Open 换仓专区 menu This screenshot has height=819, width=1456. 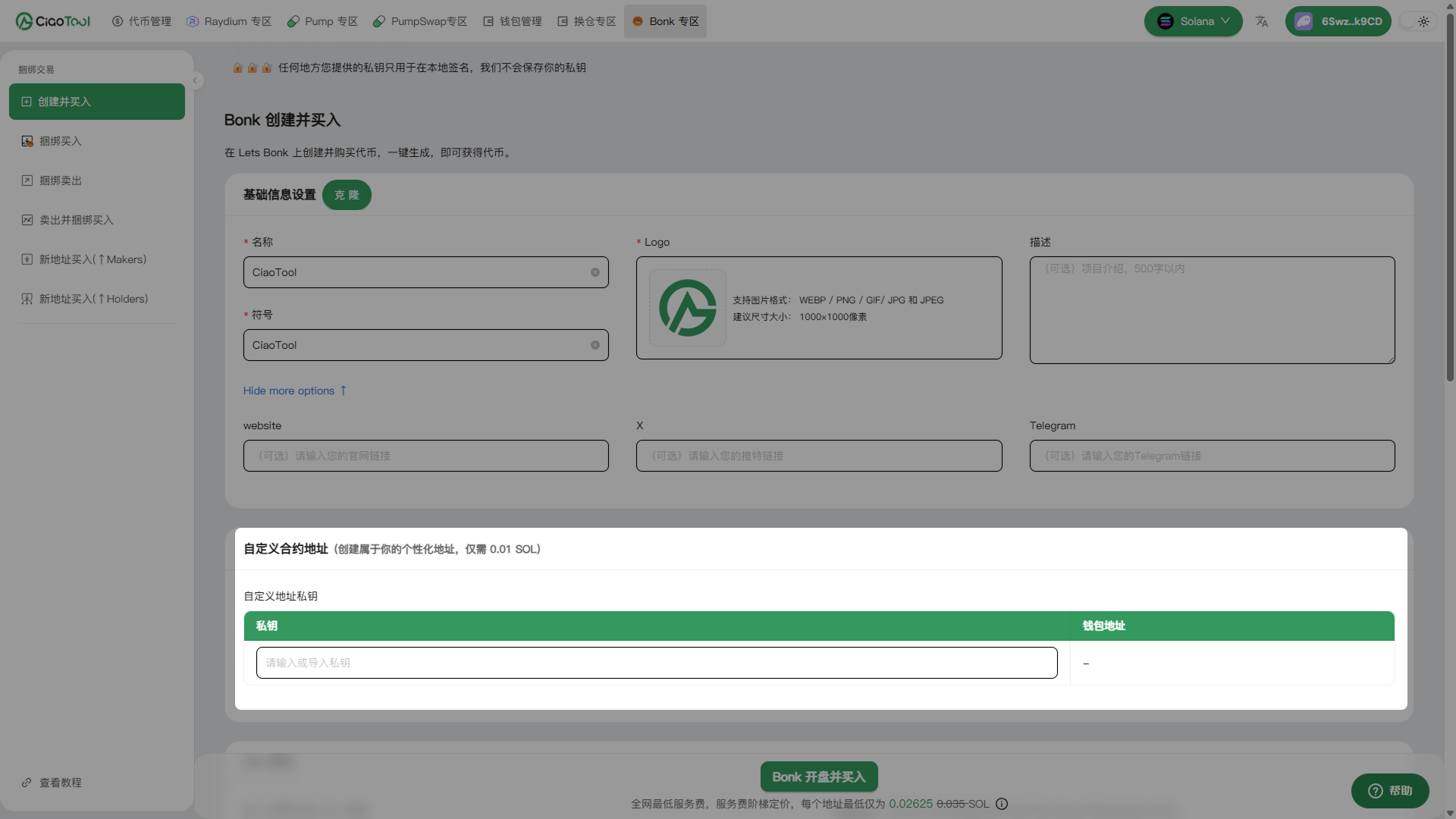[587, 21]
